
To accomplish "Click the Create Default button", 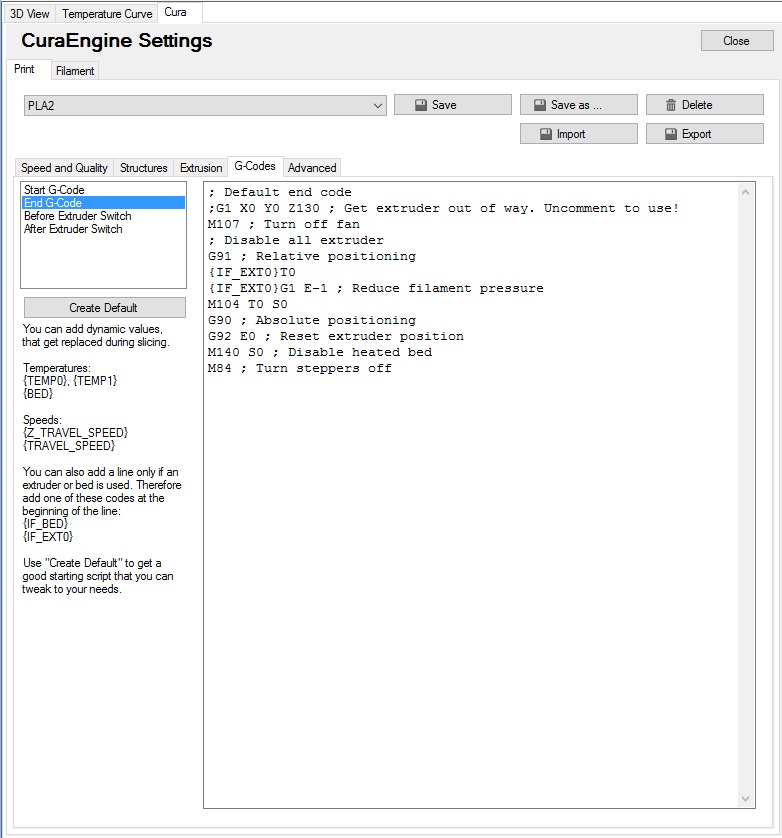I will point(105,308).
